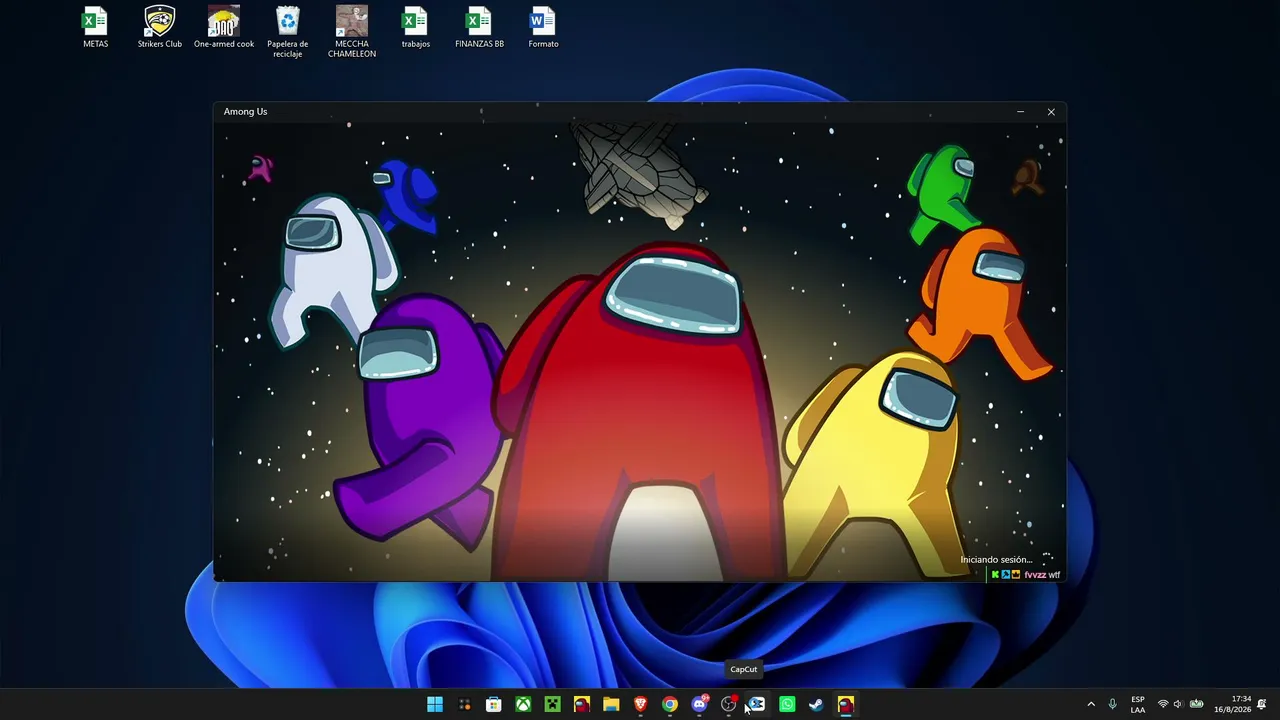The height and width of the screenshot is (720, 1280).
Task: Launch Steam from the taskbar
Action: point(816,704)
